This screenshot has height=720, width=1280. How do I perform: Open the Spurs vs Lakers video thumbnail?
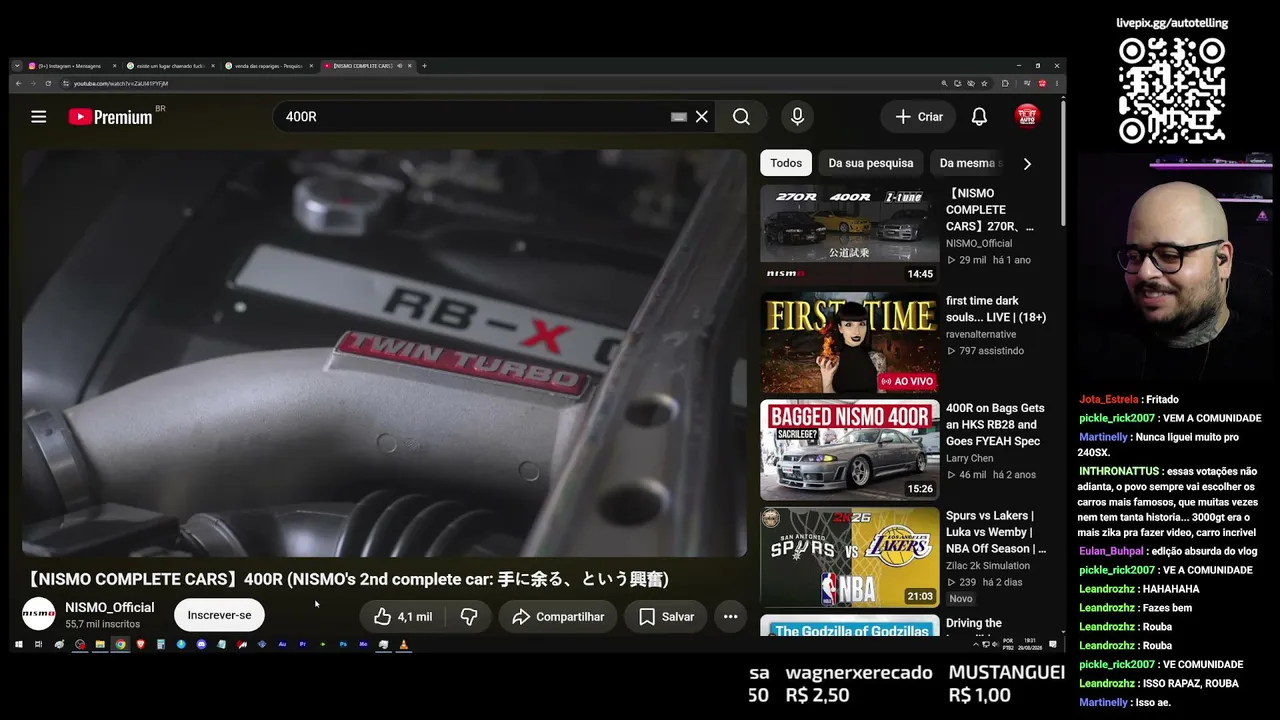click(x=850, y=557)
